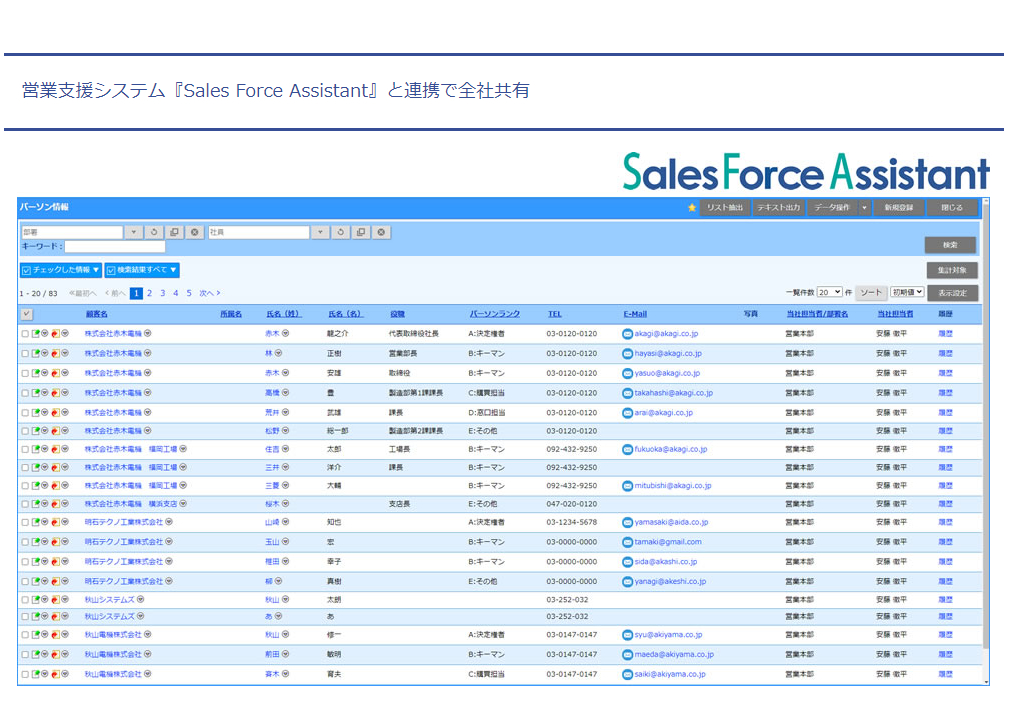Open the 履歴 link in akagi@akagi.co.jp row

click(x=945, y=334)
